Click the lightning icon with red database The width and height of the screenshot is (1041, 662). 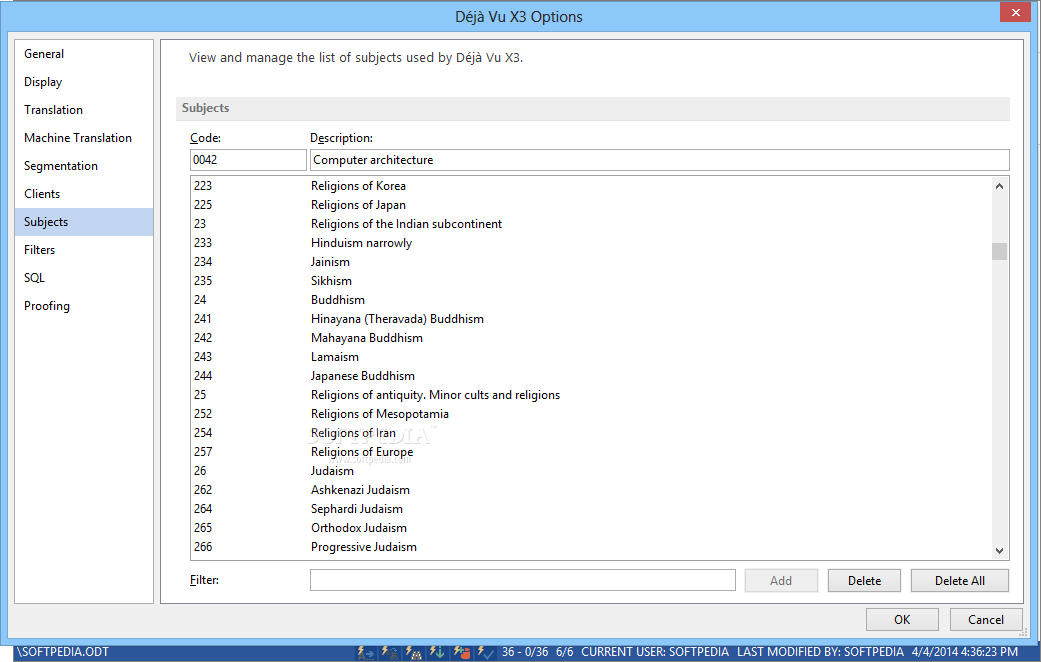pyautogui.click(x=461, y=652)
